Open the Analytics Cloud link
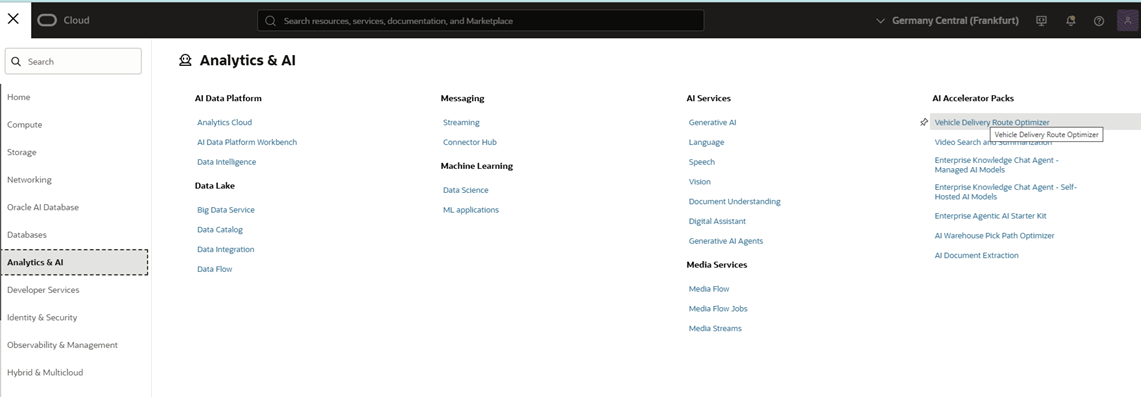This screenshot has height=397, width=1141. [225, 123]
